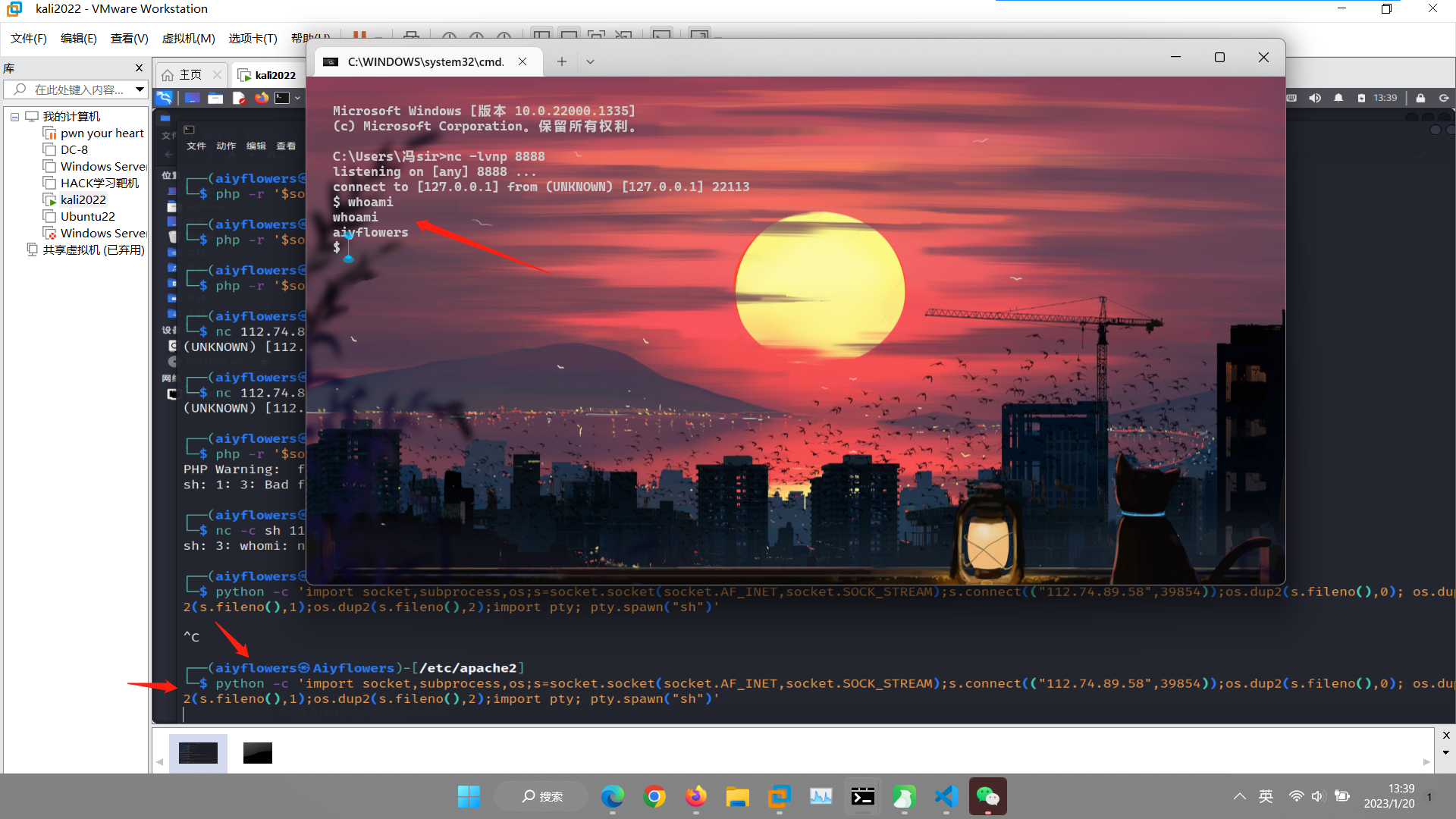Click the lock screen icon in the Kali panel
The height and width of the screenshot is (819, 1456).
pyautogui.click(x=1420, y=98)
